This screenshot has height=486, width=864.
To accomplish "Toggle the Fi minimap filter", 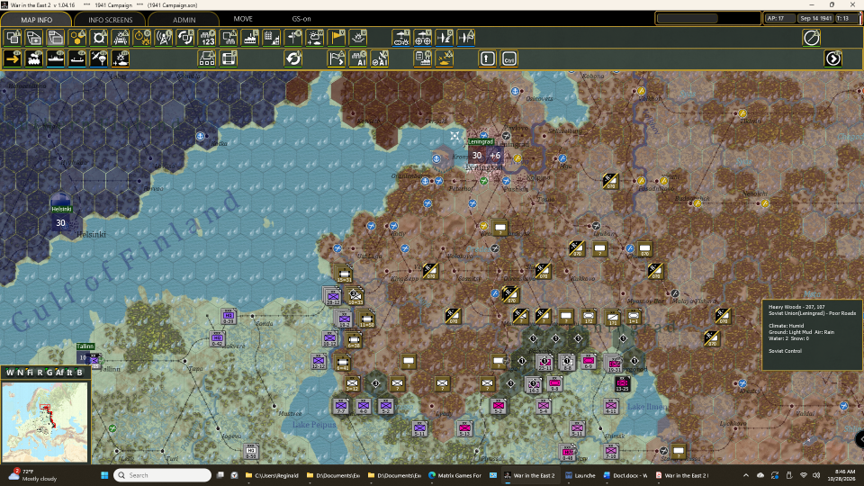I will (30, 372).
